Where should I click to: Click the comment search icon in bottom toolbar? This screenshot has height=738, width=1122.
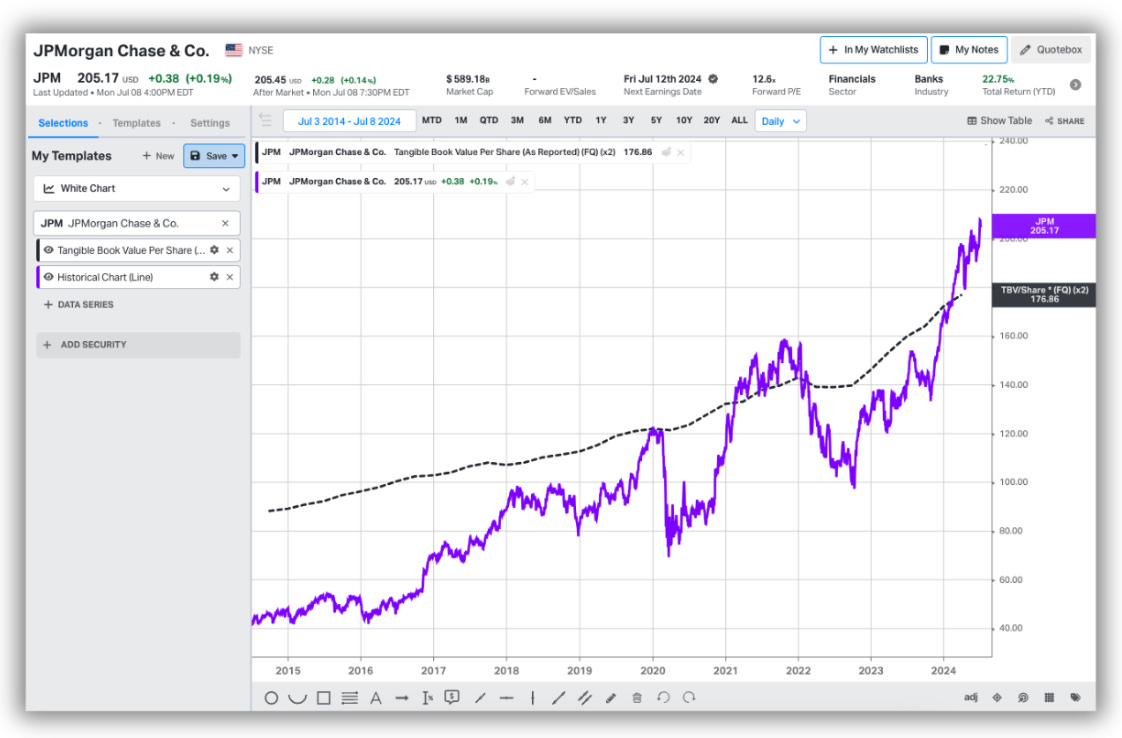(x=1023, y=697)
